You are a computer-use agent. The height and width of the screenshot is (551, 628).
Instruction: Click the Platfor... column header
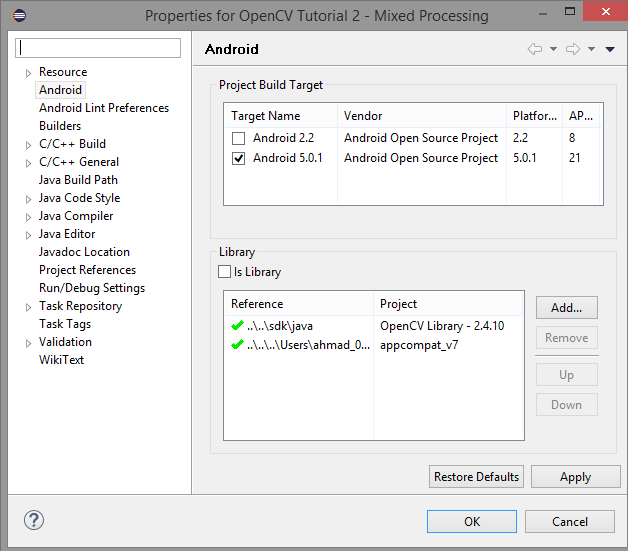(535, 116)
